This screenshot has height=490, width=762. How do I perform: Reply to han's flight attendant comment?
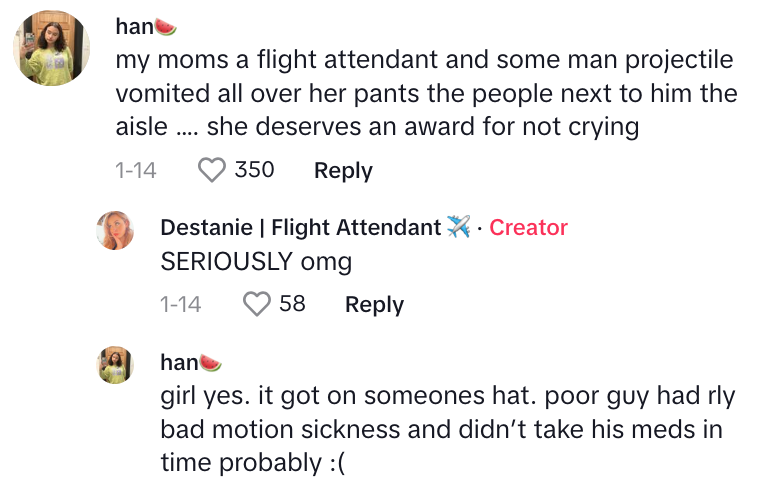click(343, 171)
